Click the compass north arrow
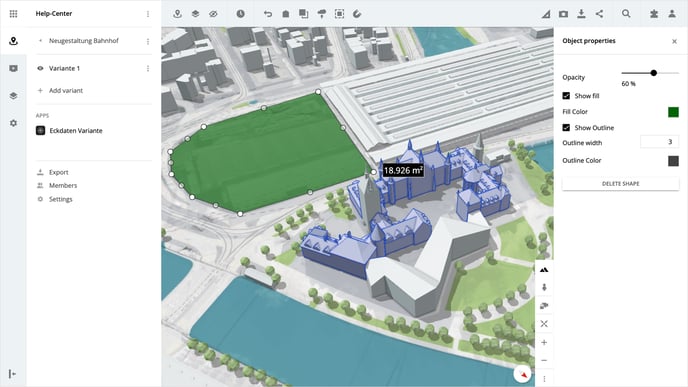Viewport: 688px width, 387px height. pyautogui.click(x=523, y=374)
